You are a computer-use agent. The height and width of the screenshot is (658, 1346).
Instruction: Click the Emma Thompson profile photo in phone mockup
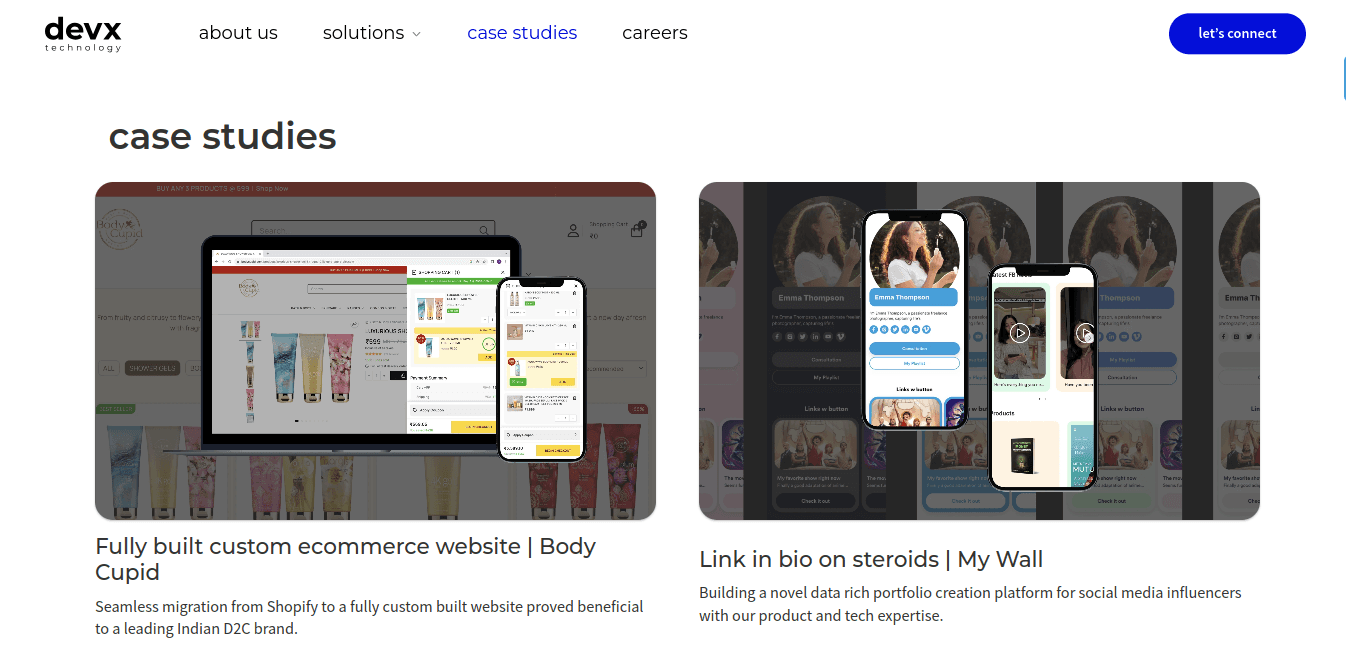tap(914, 253)
